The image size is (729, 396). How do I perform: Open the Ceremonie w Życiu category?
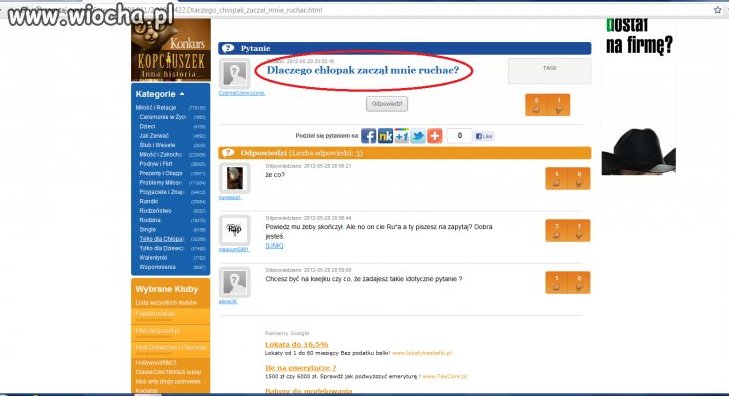click(163, 117)
